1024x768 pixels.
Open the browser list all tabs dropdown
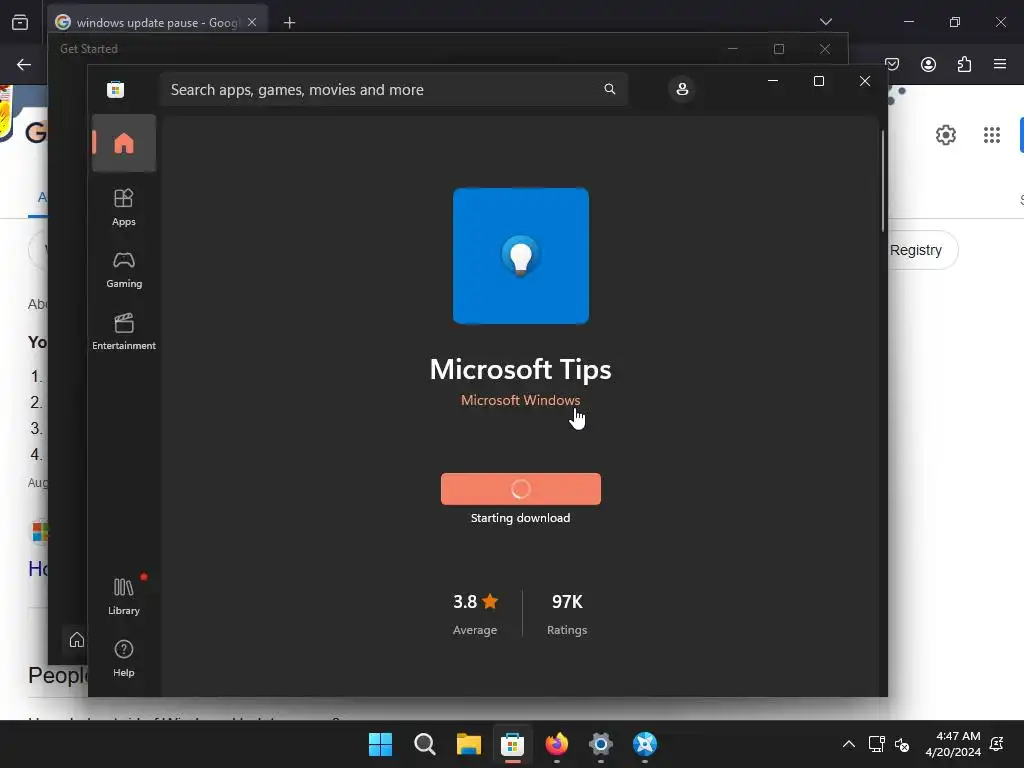pos(825,22)
